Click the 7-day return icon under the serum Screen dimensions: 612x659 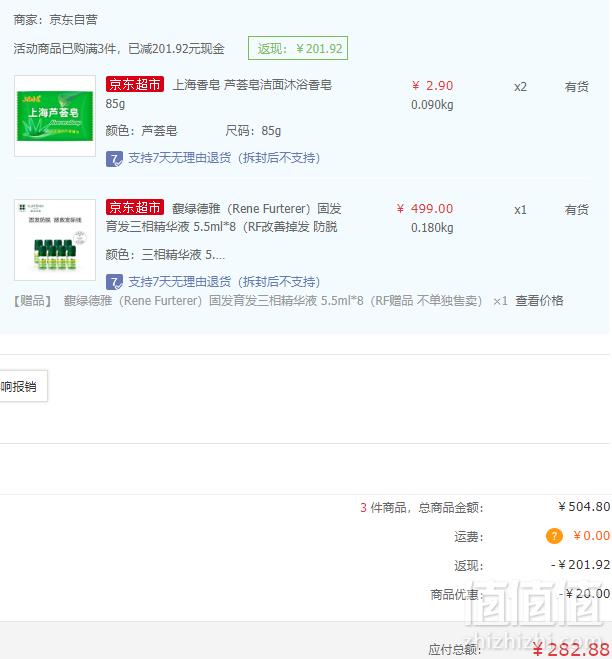tap(114, 282)
